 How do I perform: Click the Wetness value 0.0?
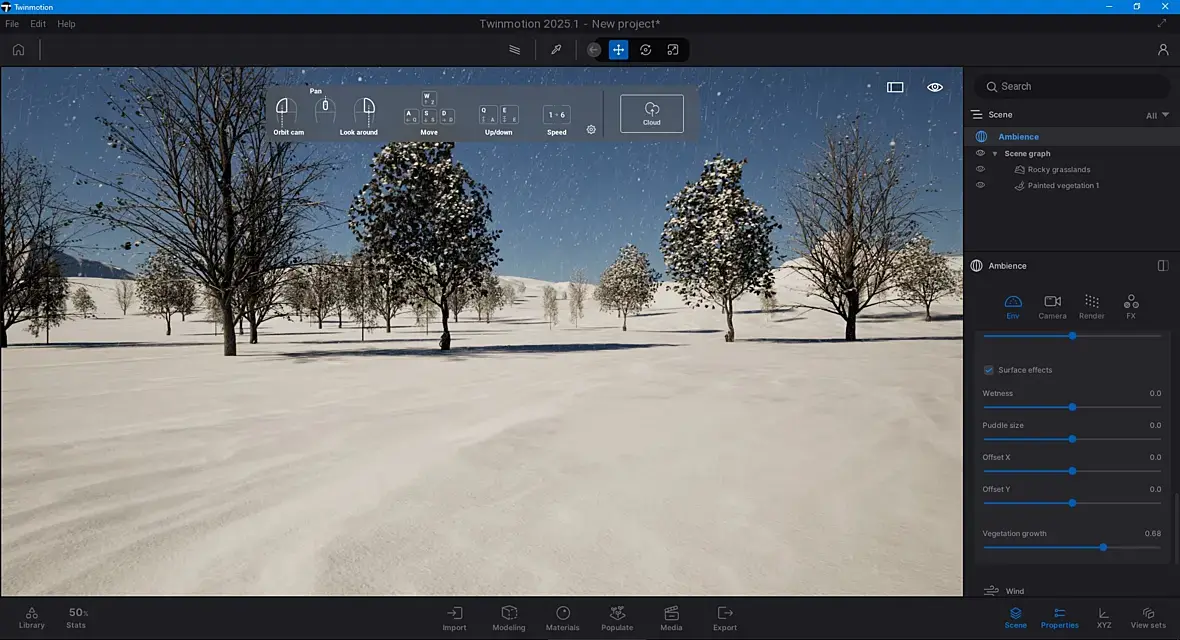pos(1155,394)
